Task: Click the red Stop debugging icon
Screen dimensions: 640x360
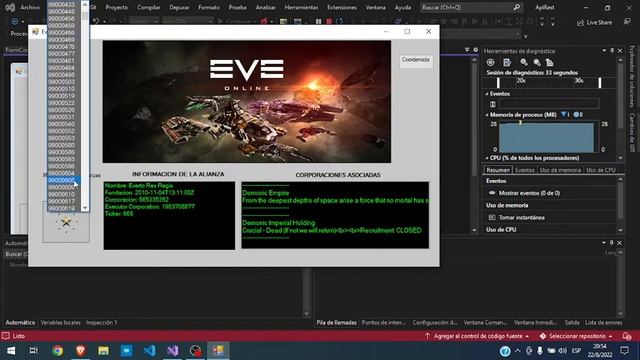Action: [329, 22]
